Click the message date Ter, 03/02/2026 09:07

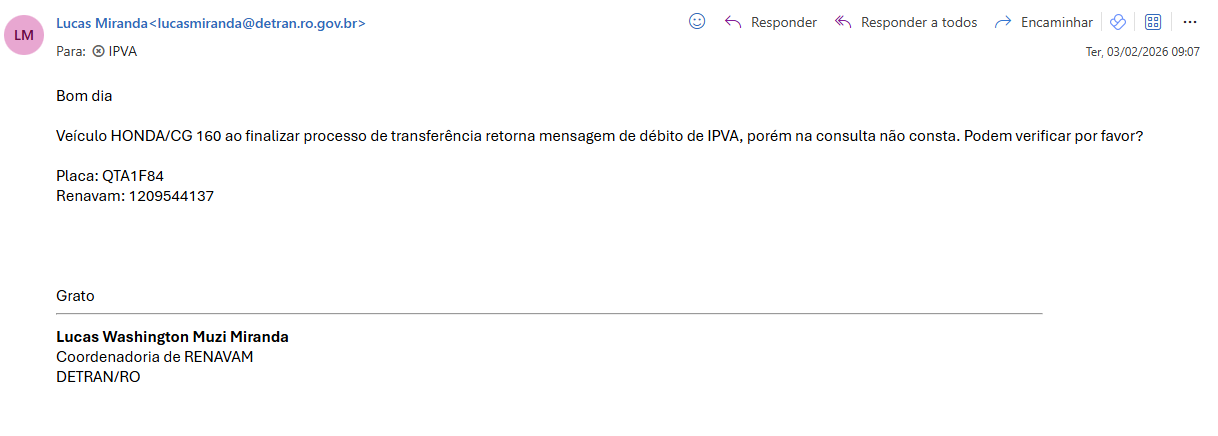[x=1142, y=52]
